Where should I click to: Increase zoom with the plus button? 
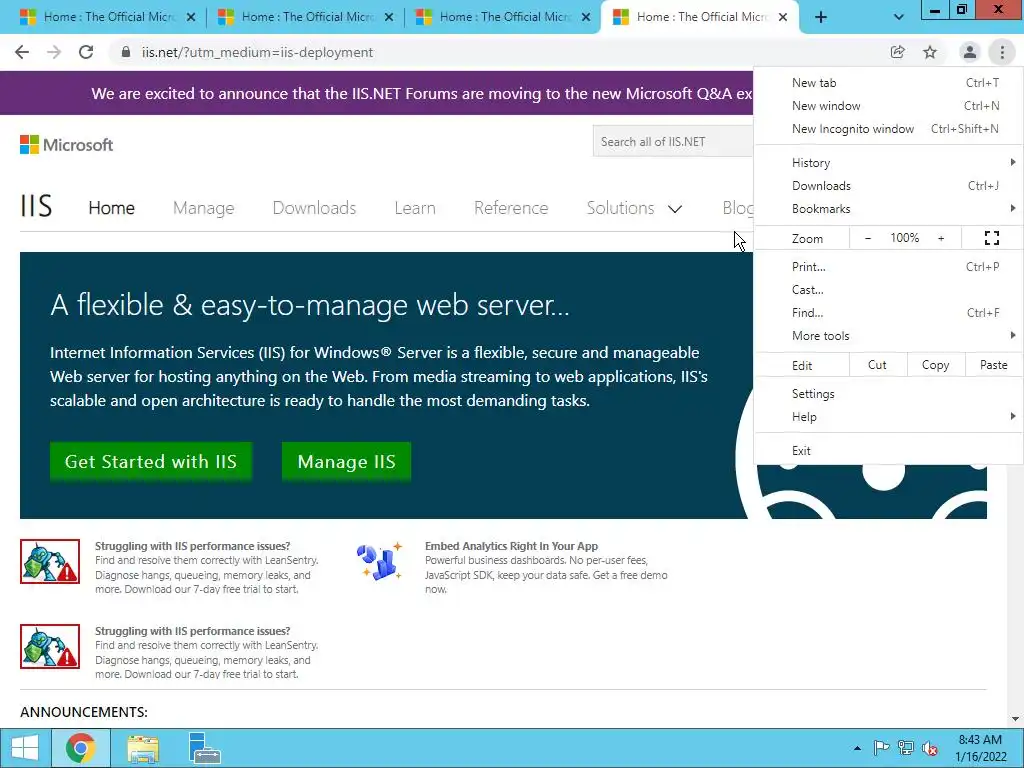coord(941,238)
